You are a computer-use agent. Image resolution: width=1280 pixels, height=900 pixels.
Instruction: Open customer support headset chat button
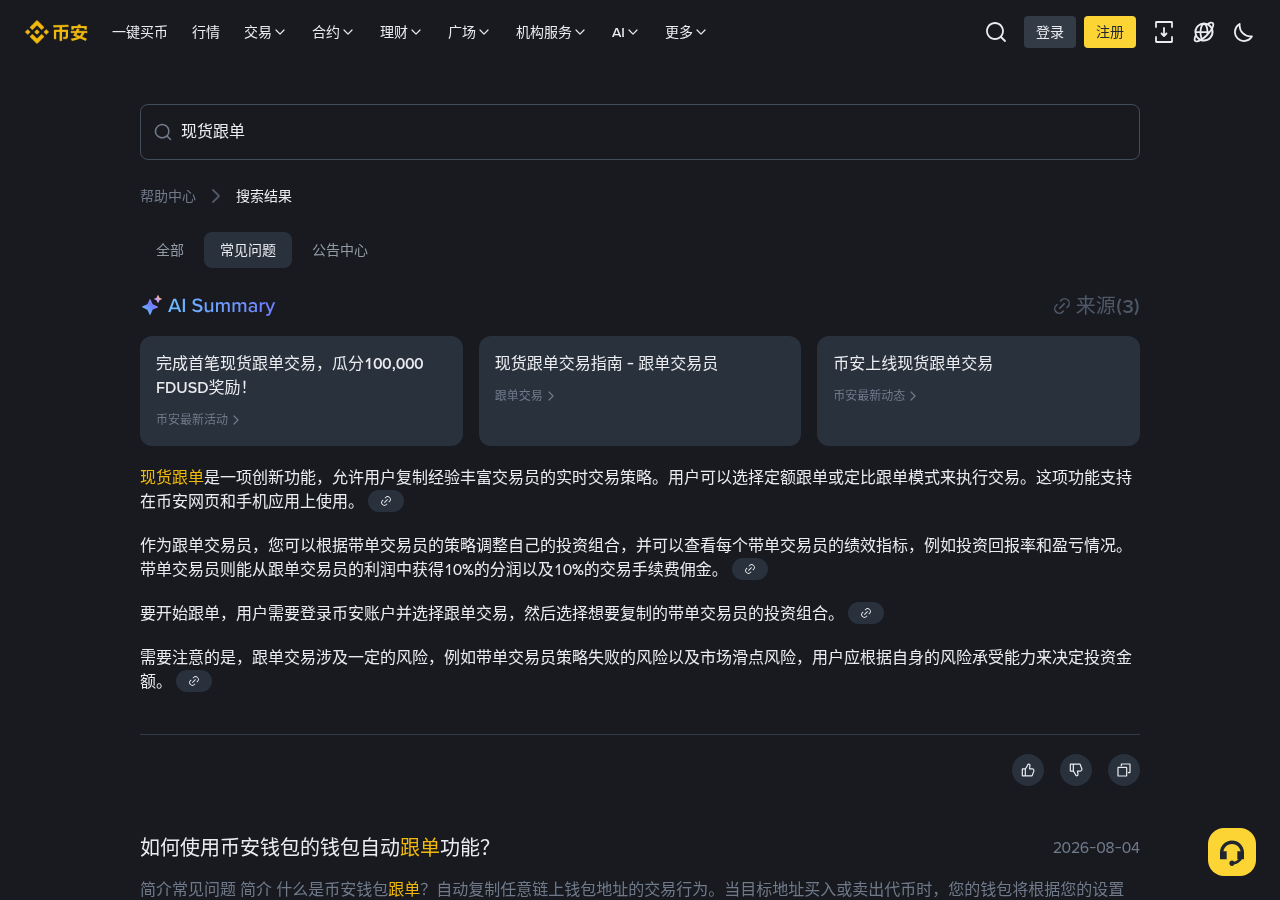[1232, 852]
